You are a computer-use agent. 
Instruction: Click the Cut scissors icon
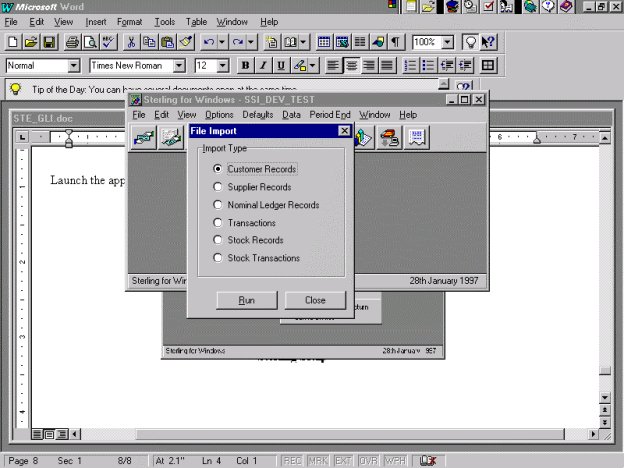tap(131, 42)
